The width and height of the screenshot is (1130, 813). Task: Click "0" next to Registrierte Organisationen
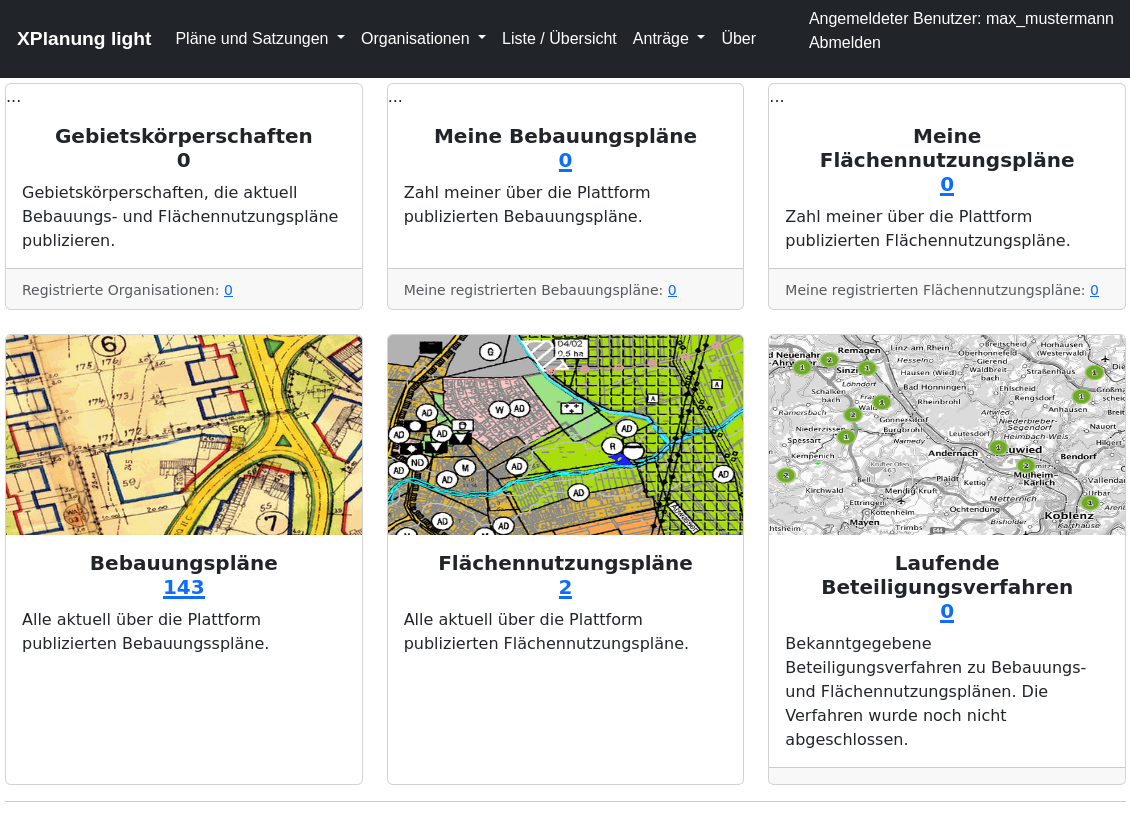pyautogui.click(x=228, y=290)
